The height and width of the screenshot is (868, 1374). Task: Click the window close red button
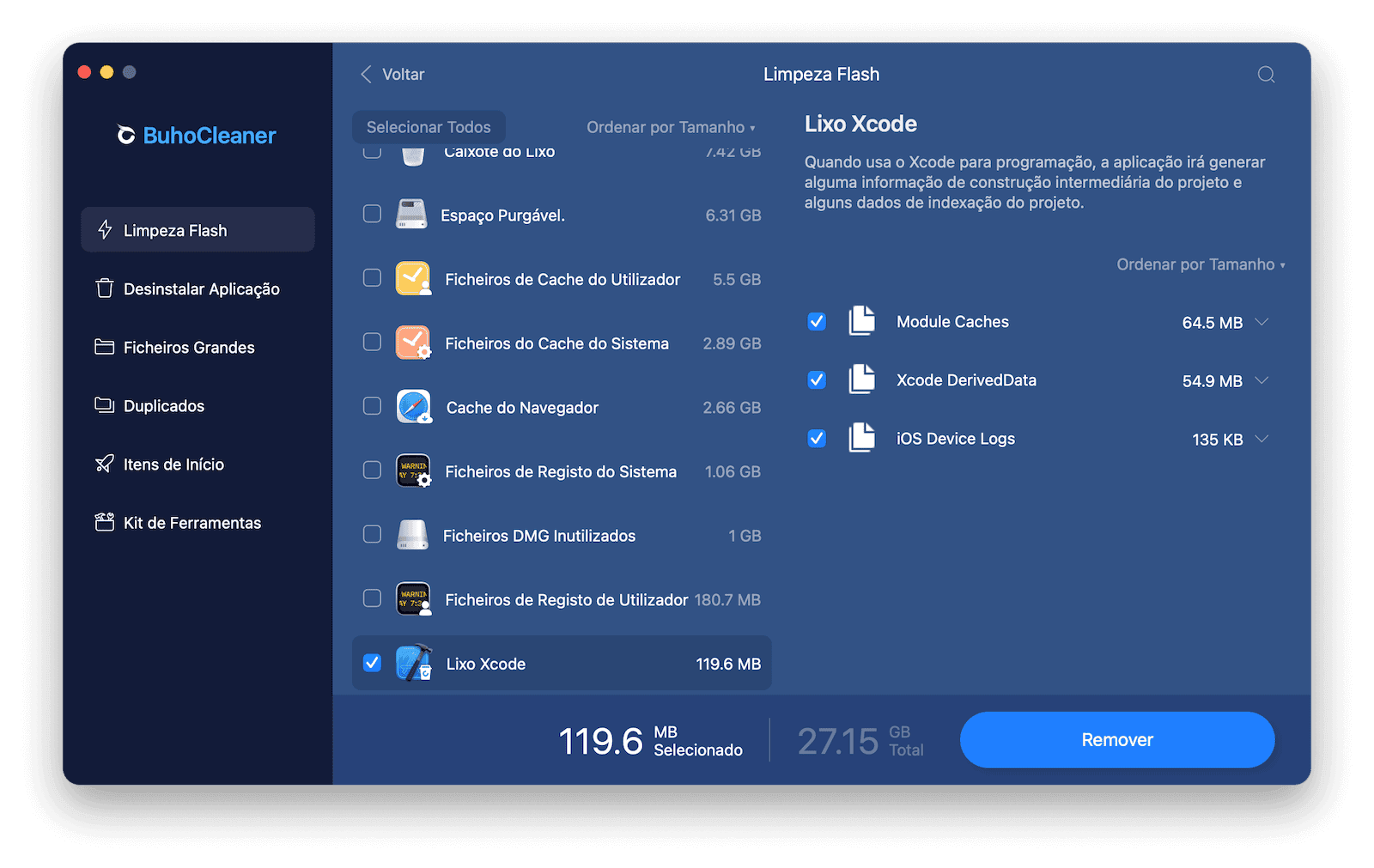(84, 72)
